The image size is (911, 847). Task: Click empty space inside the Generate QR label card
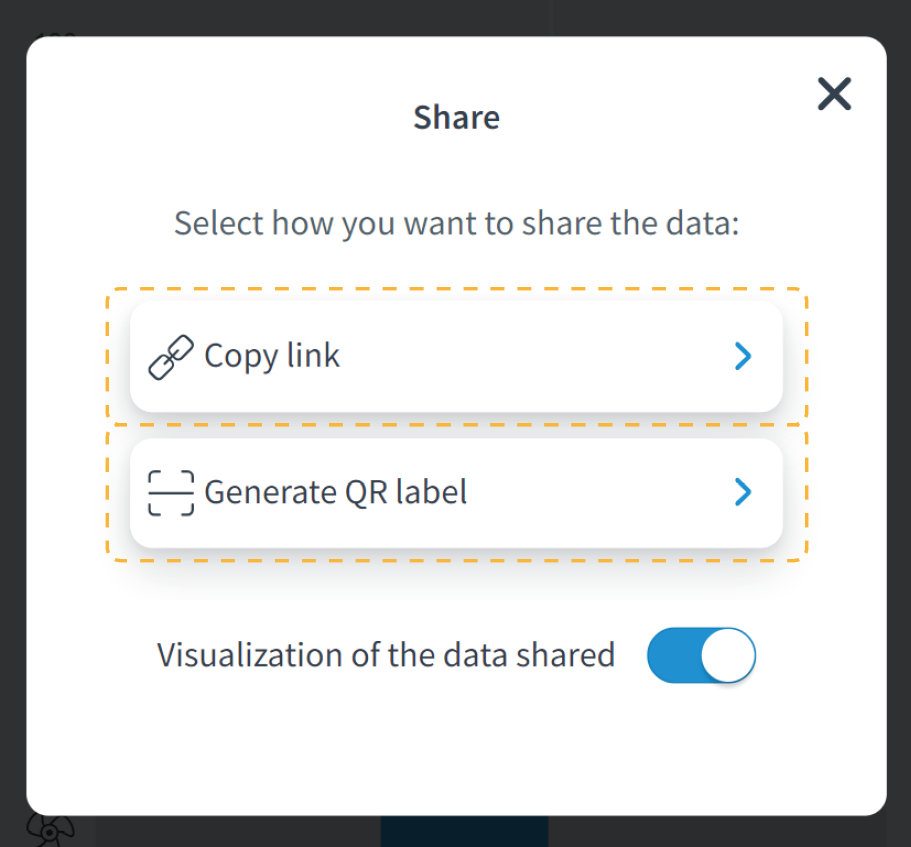click(600, 492)
